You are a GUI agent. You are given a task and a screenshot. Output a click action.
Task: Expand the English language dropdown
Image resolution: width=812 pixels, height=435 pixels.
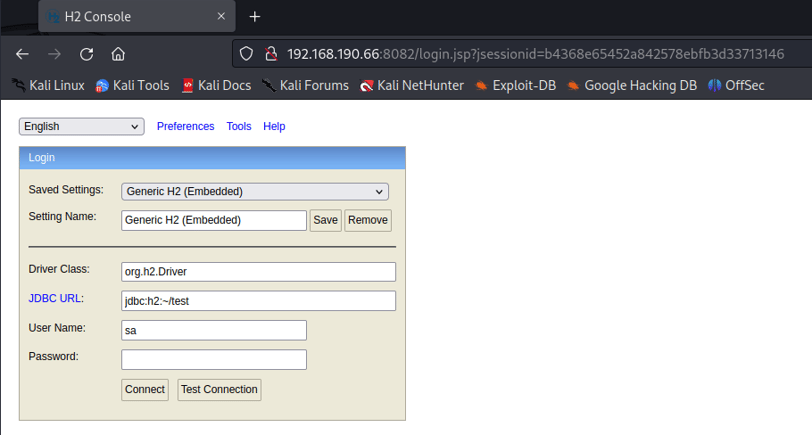click(82, 126)
